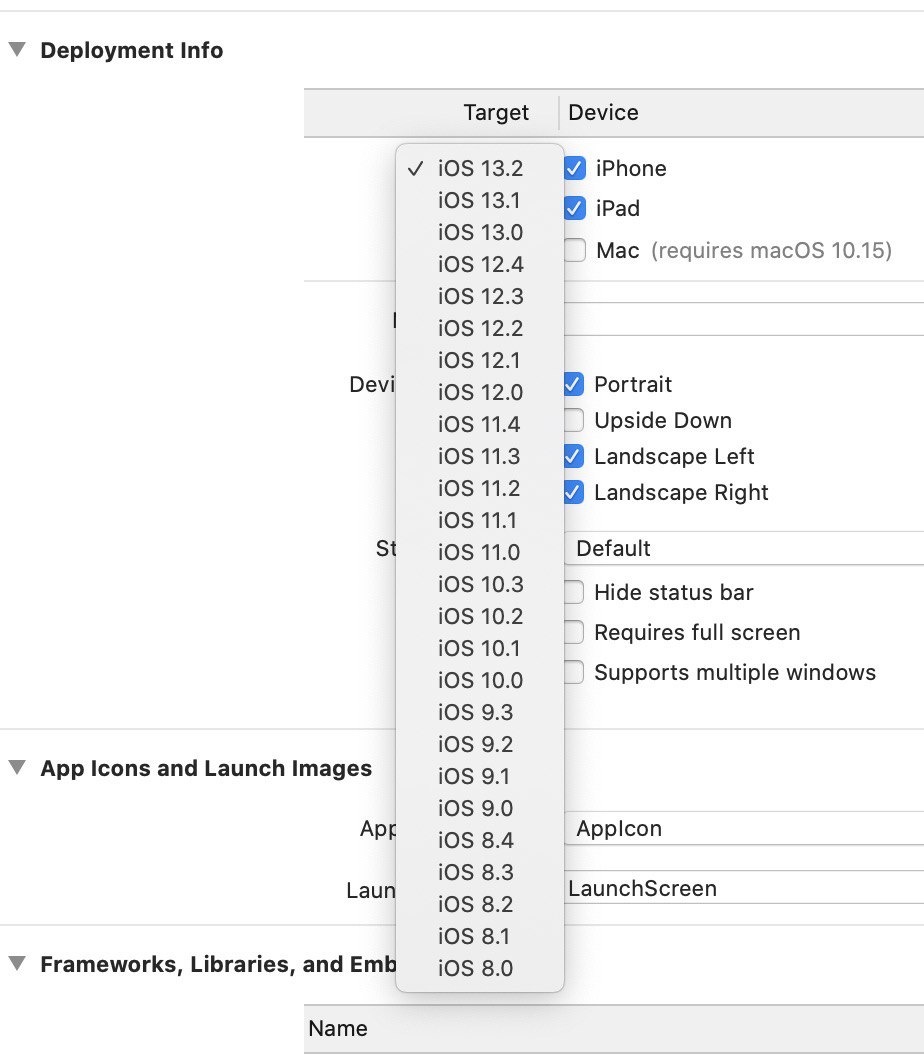Choose iOS 11.2 menu entry
This screenshot has width=924, height=1056.
[x=480, y=488]
